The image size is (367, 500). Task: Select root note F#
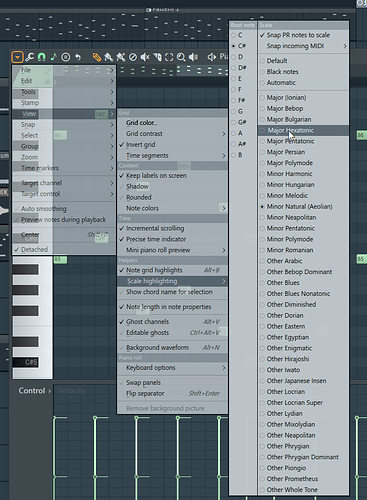243,100
